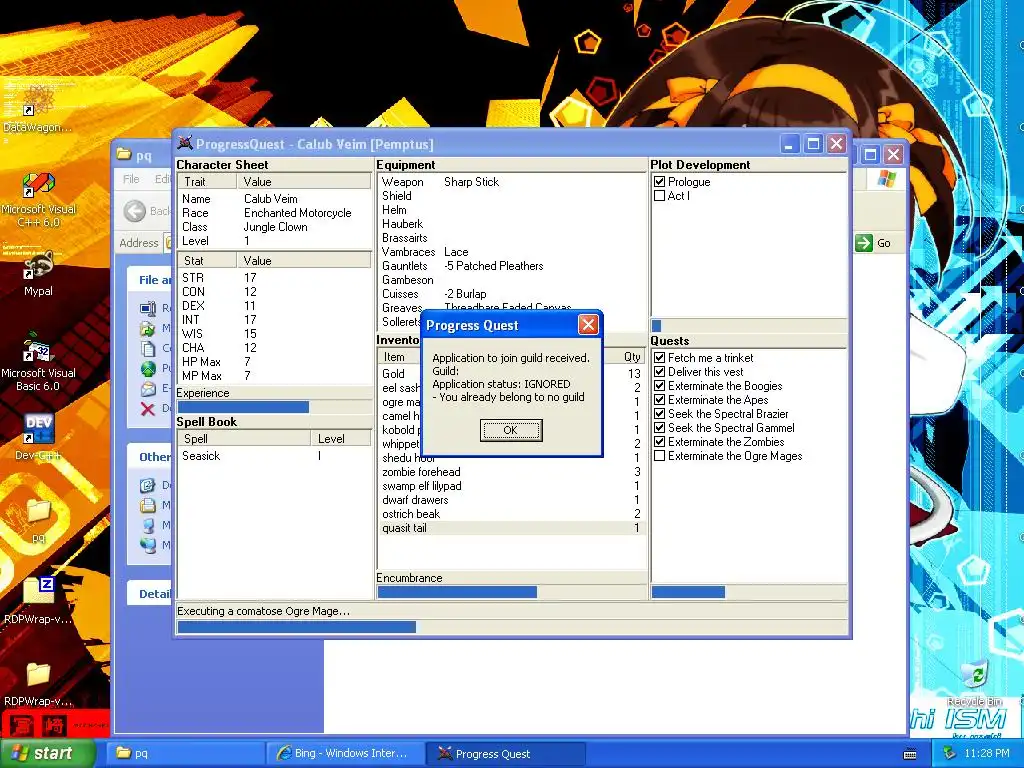
Task: Click the keyboard icon in system tray
Action: (x=910, y=754)
